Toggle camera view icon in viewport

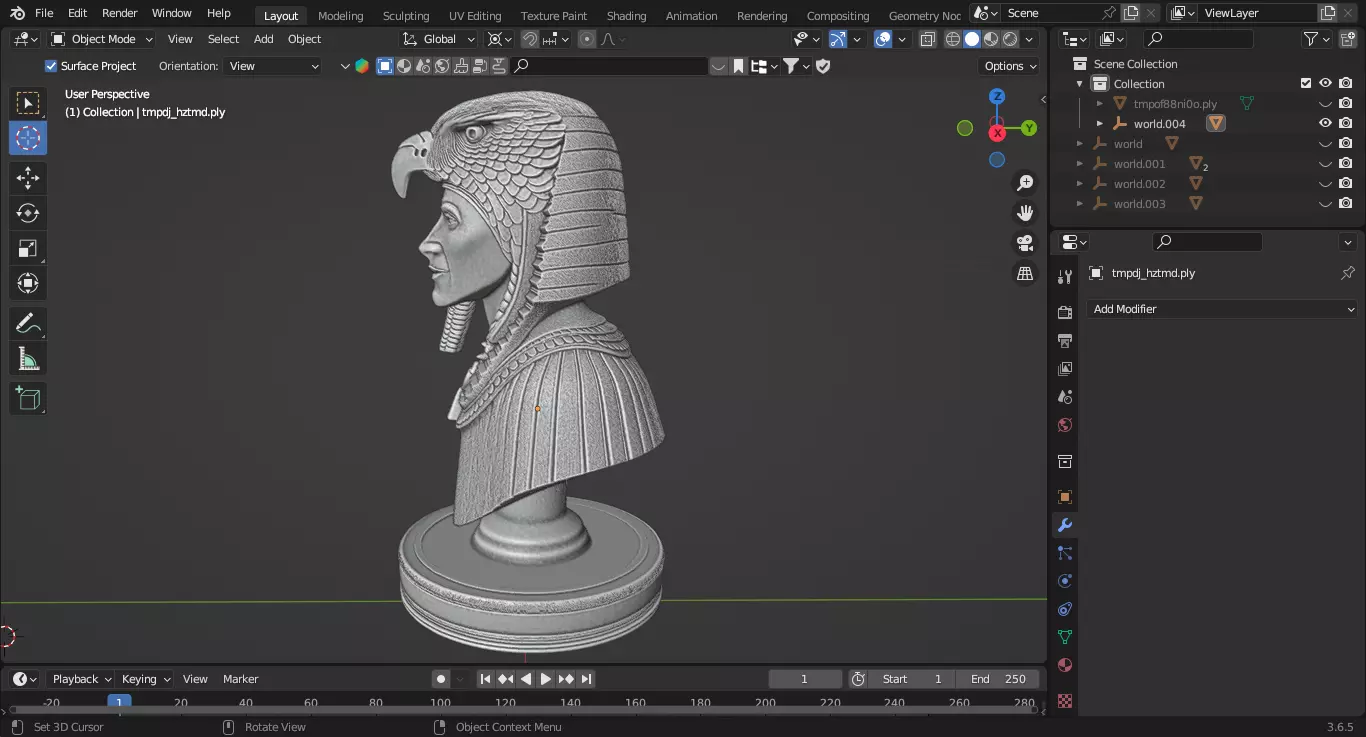(x=1025, y=243)
